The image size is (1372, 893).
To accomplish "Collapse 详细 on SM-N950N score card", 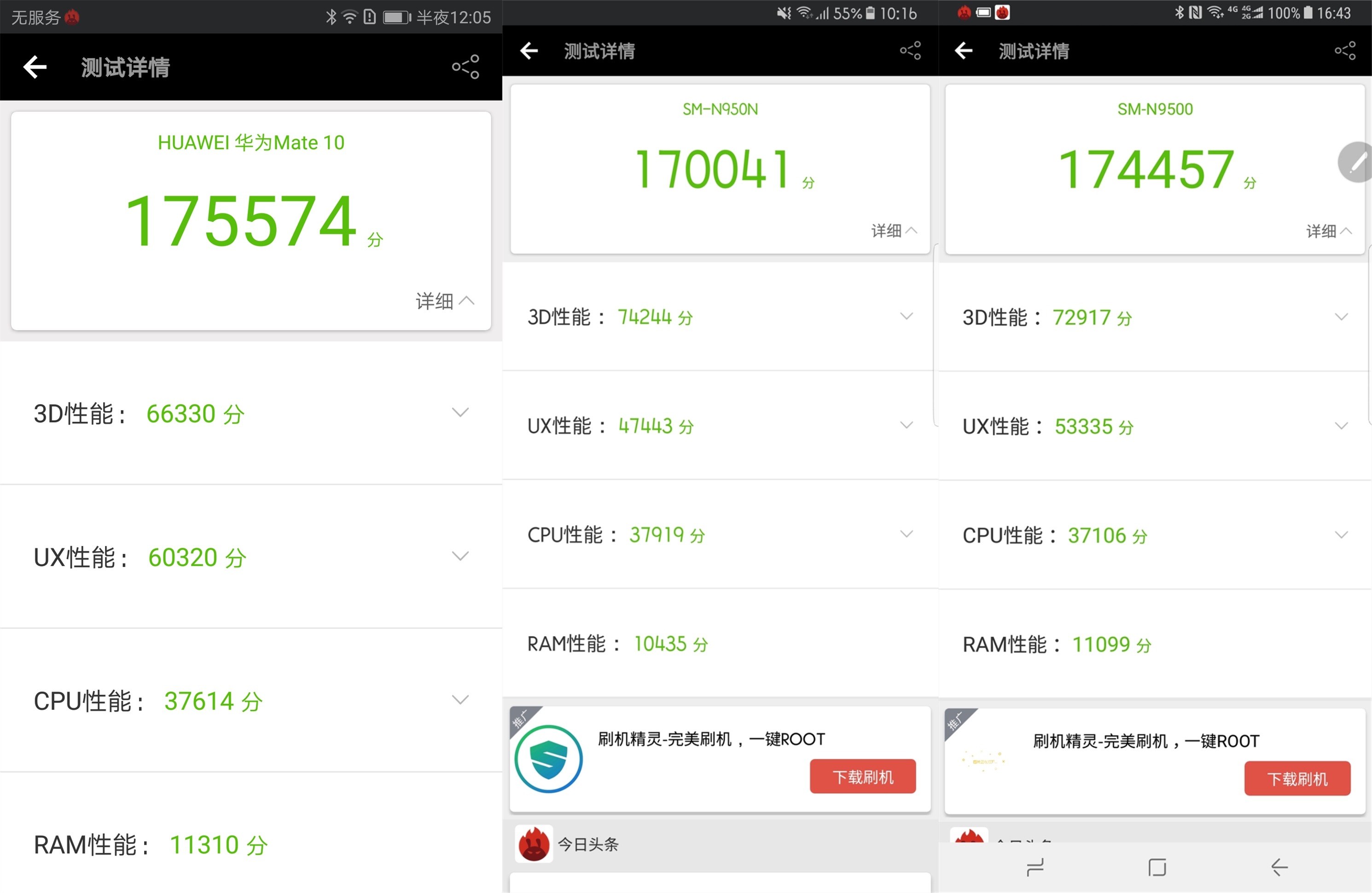I will [894, 231].
